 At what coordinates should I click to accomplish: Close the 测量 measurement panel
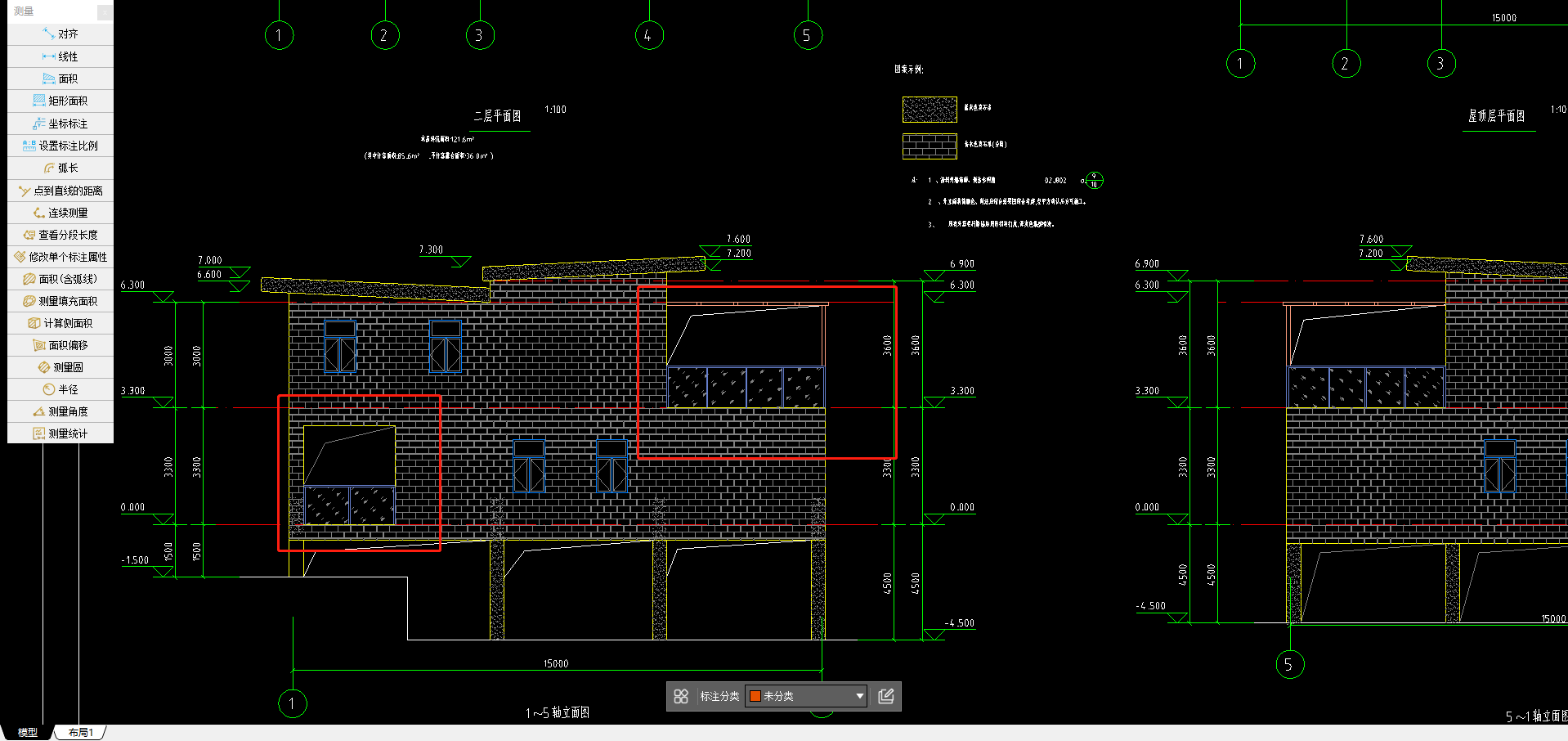point(105,11)
